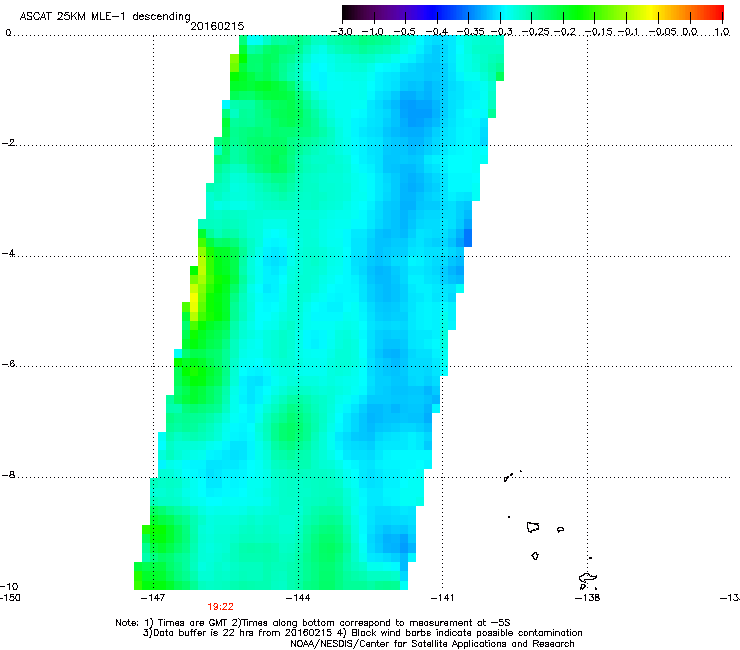Click the longitude axis label -138

tap(588, 598)
